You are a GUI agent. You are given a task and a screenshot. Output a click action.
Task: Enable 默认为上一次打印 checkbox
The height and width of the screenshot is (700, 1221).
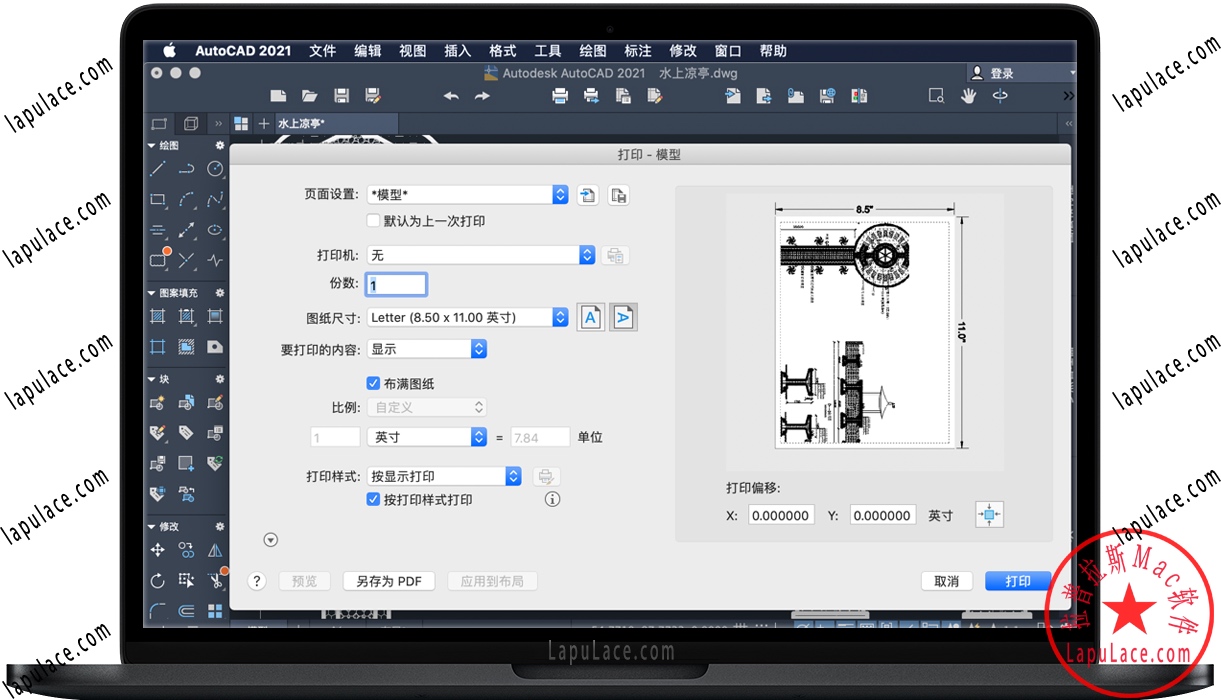pos(374,221)
